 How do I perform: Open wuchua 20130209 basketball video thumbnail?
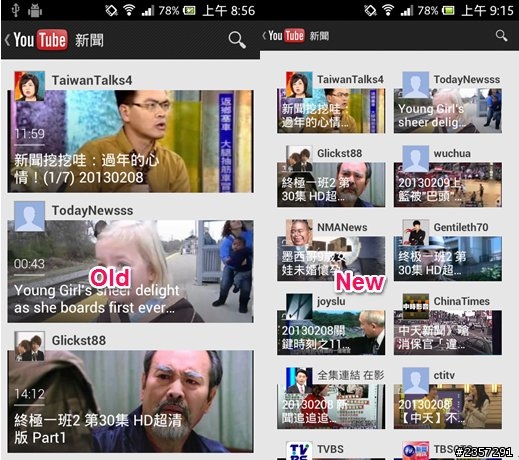(448, 185)
